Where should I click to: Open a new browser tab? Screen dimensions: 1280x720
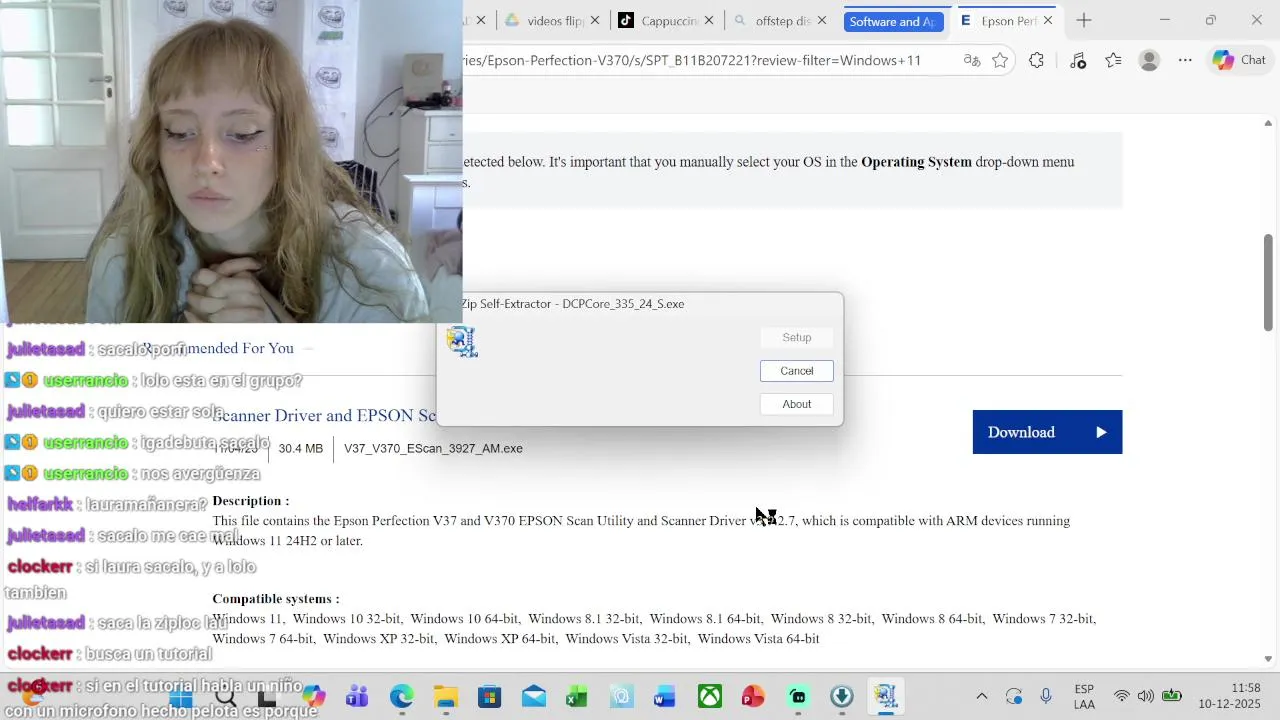(x=1084, y=20)
